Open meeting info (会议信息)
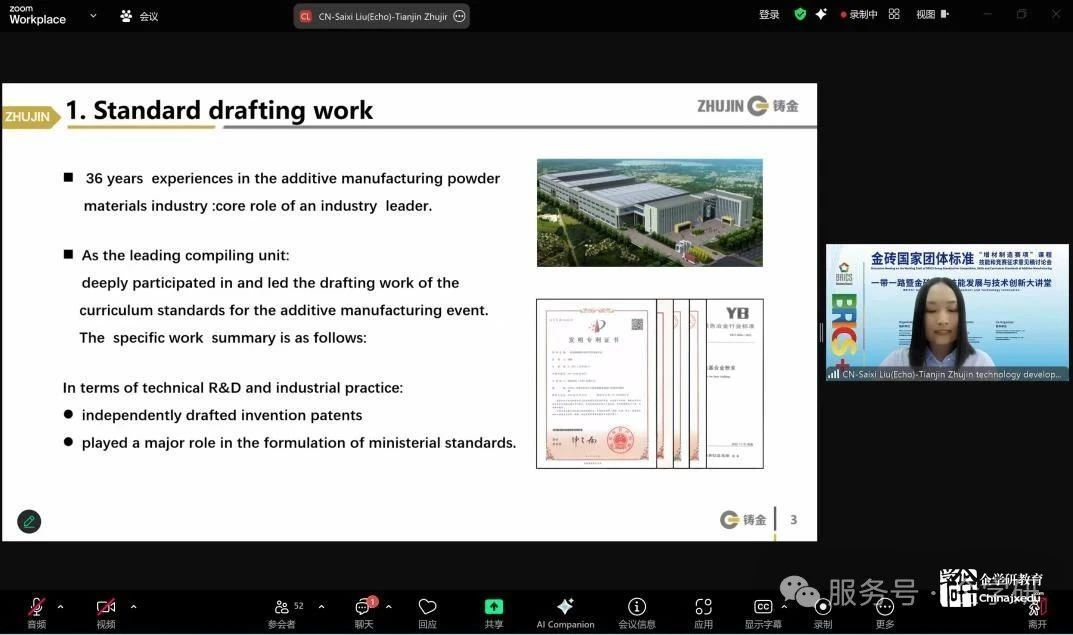 point(637,609)
